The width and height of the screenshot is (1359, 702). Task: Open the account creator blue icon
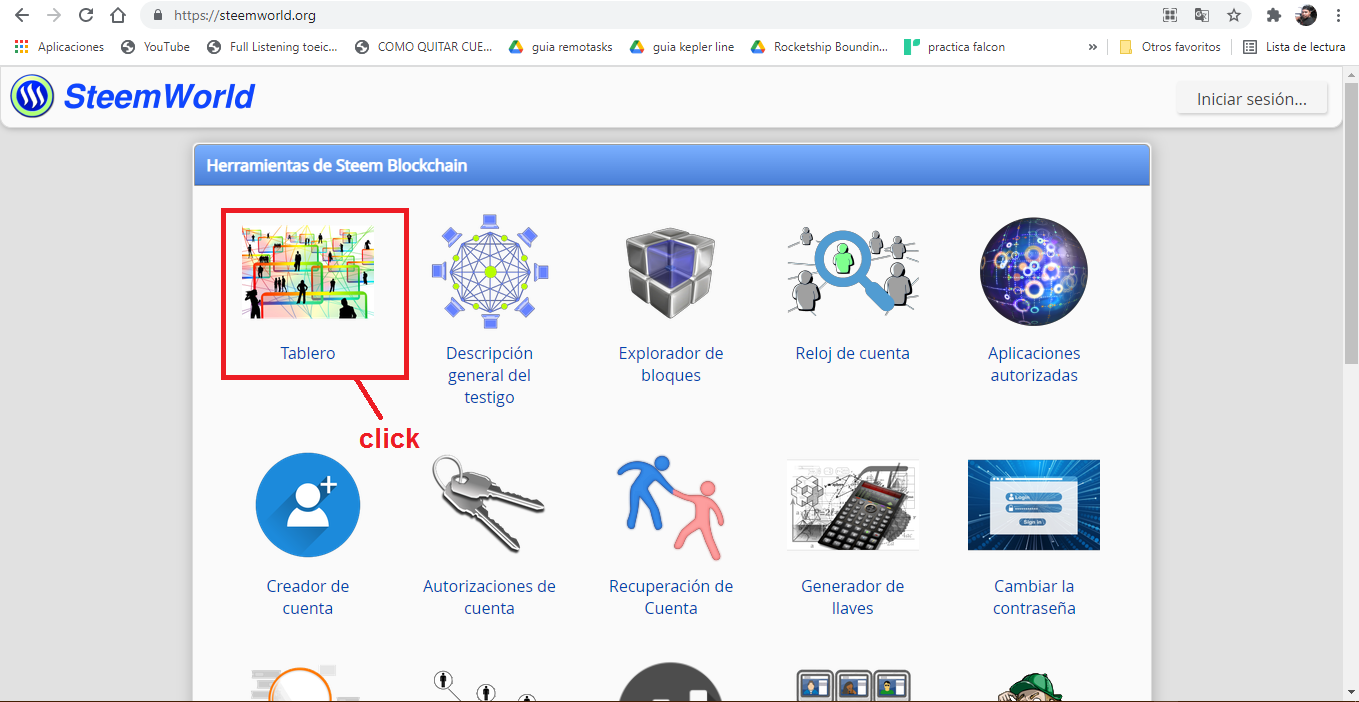click(308, 505)
